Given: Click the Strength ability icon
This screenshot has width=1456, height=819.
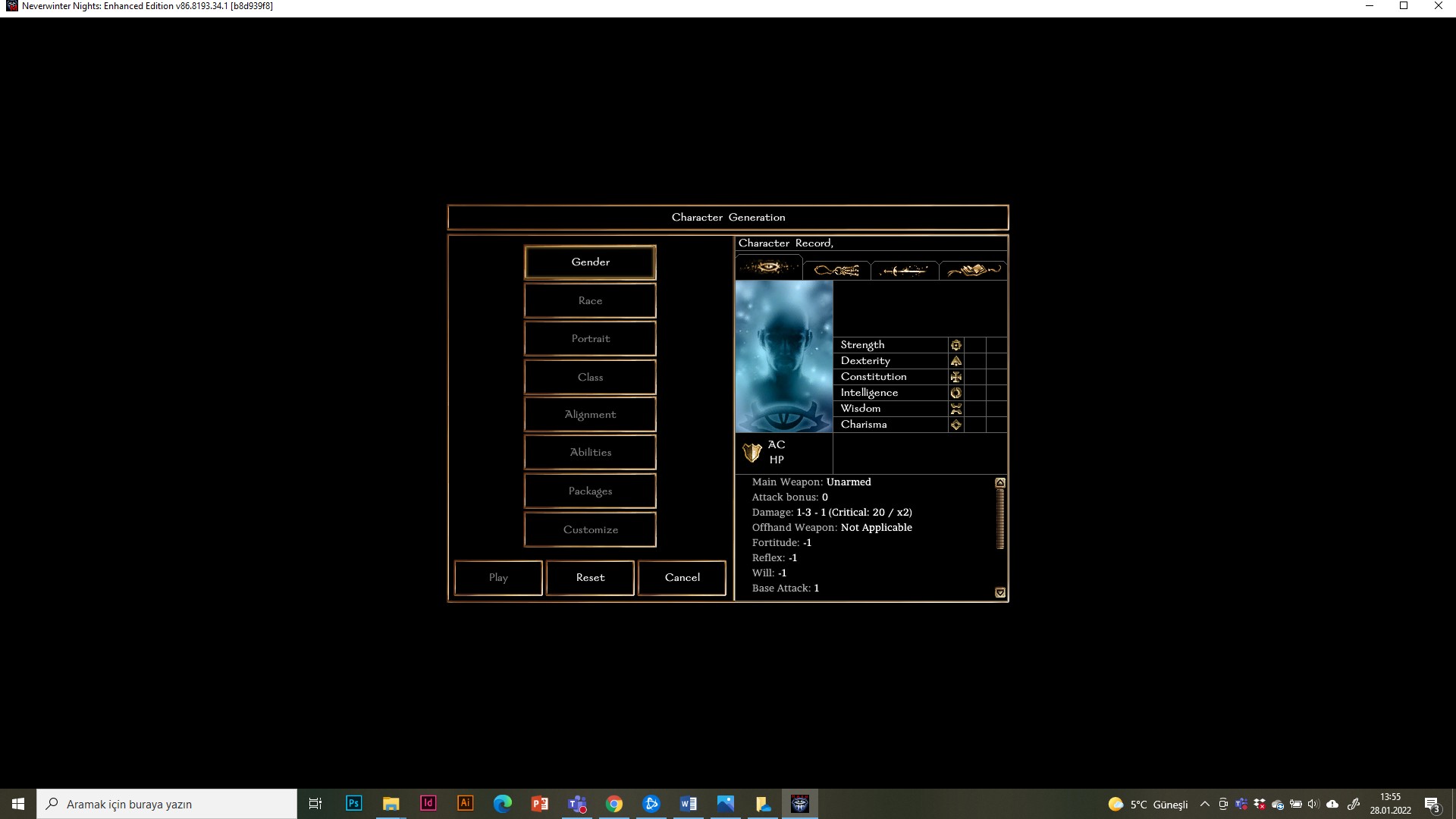Looking at the screenshot, I should point(955,345).
